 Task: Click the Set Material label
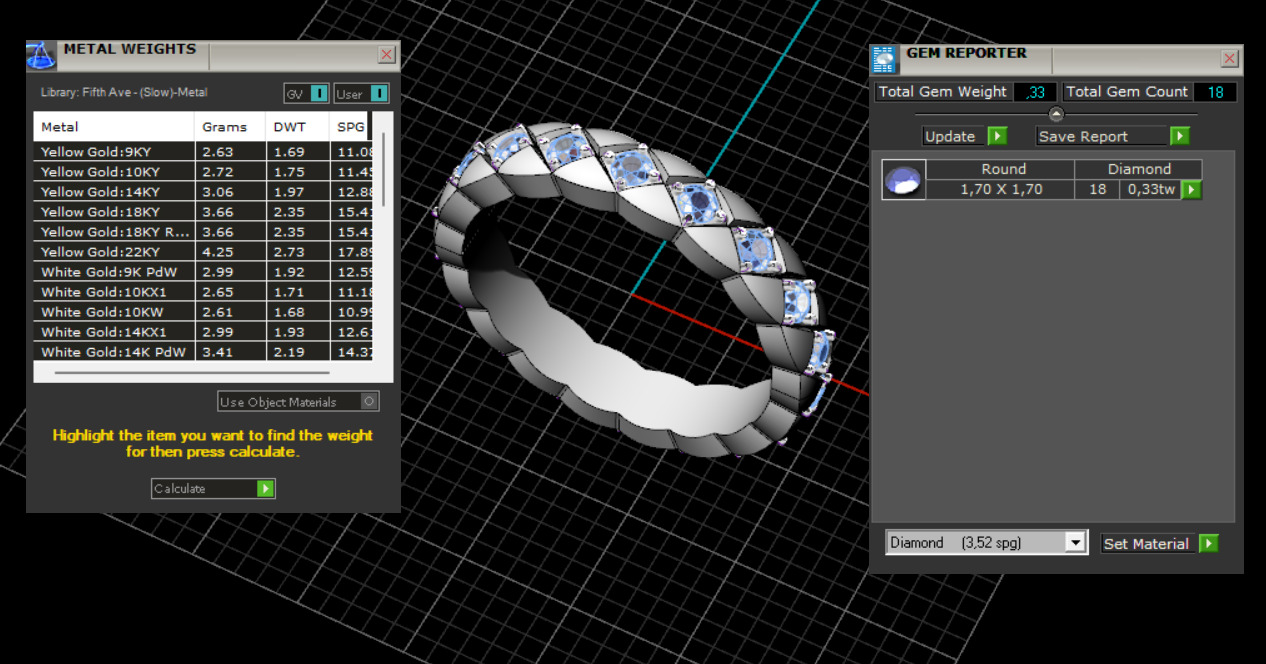click(1146, 544)
